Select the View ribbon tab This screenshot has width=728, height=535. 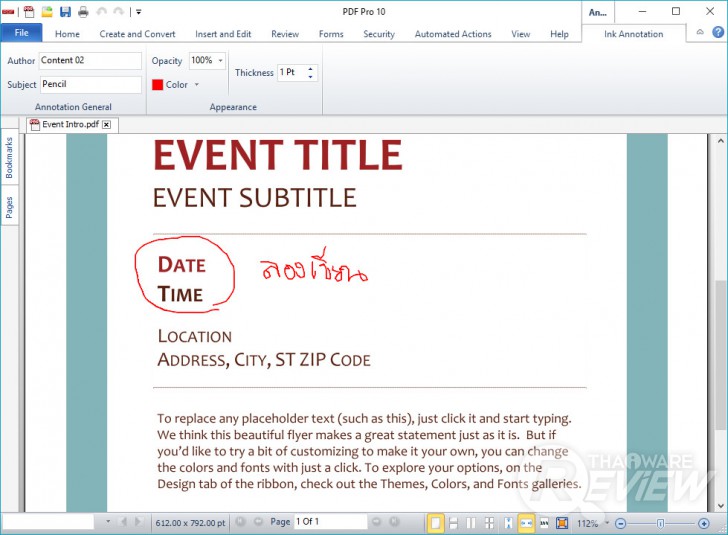[520, 34]
